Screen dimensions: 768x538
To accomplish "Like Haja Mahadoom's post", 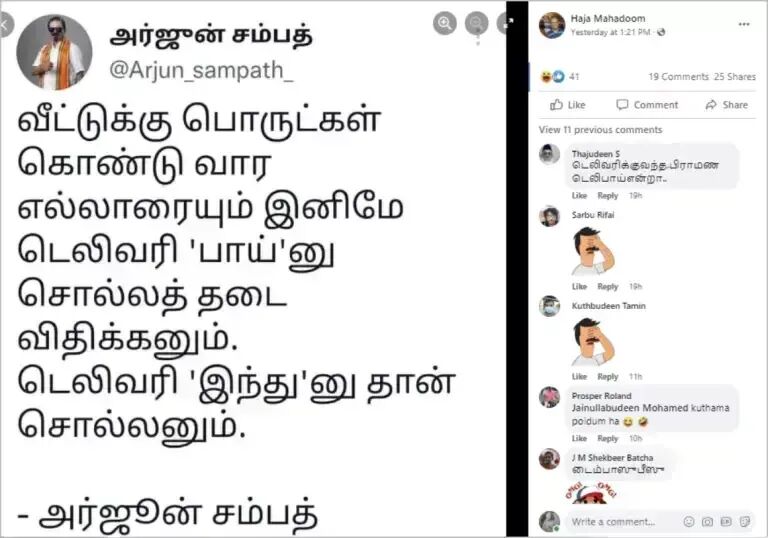I will pyautogui.click(x=568, y=105).
